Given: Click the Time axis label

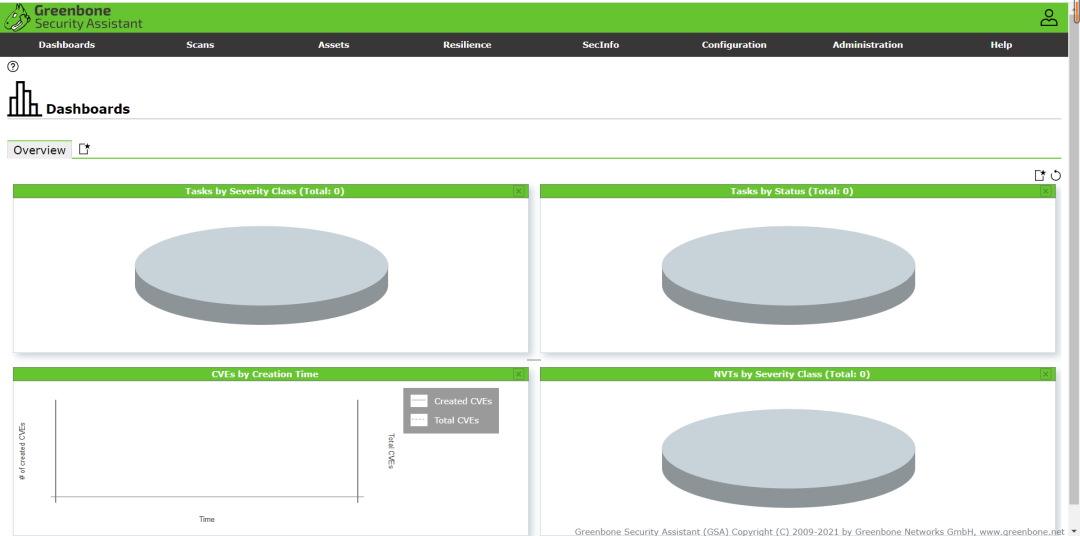Looking at the screenshot, I should 207,519.
